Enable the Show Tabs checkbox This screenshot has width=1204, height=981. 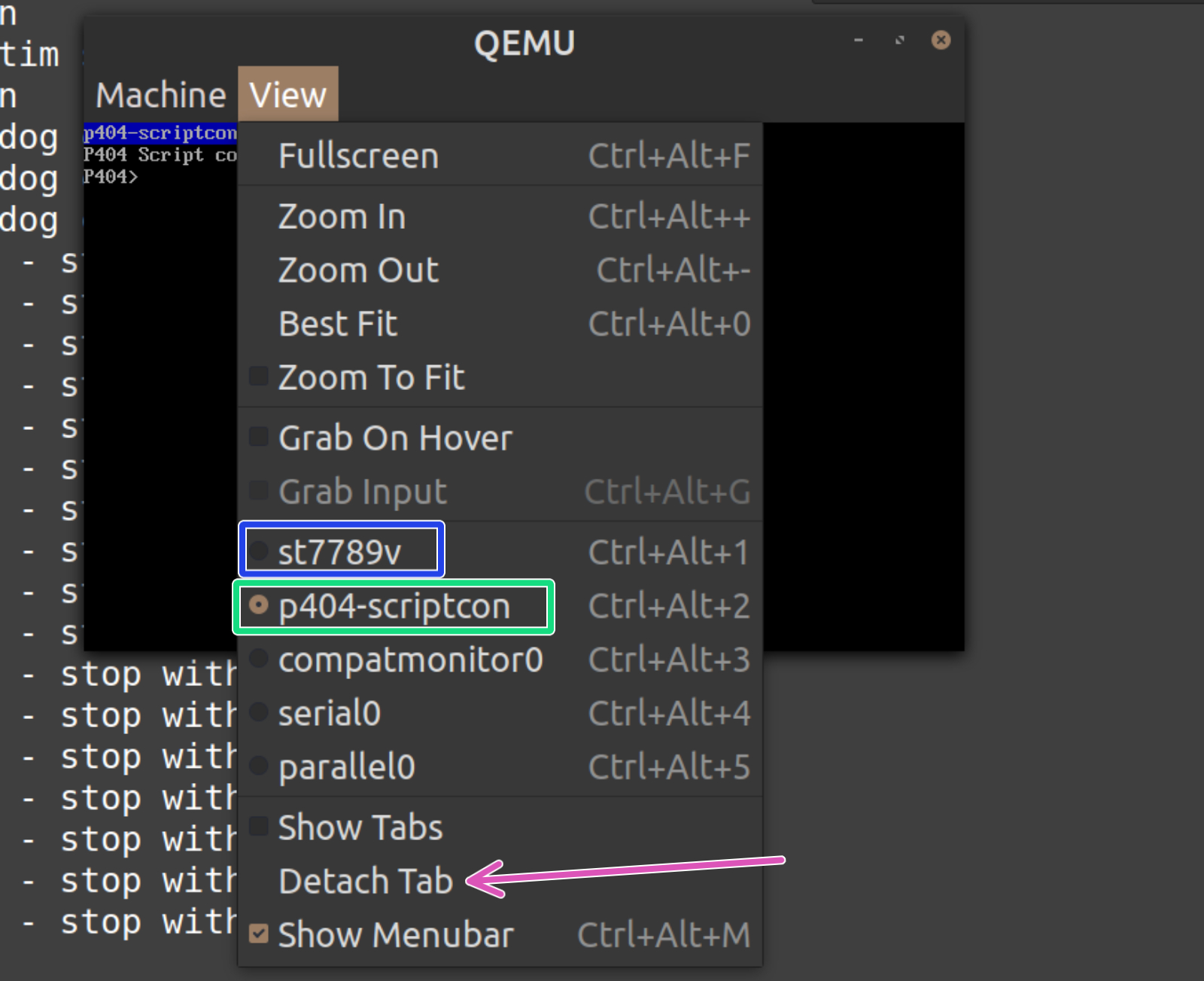click(x=259, y=826)
